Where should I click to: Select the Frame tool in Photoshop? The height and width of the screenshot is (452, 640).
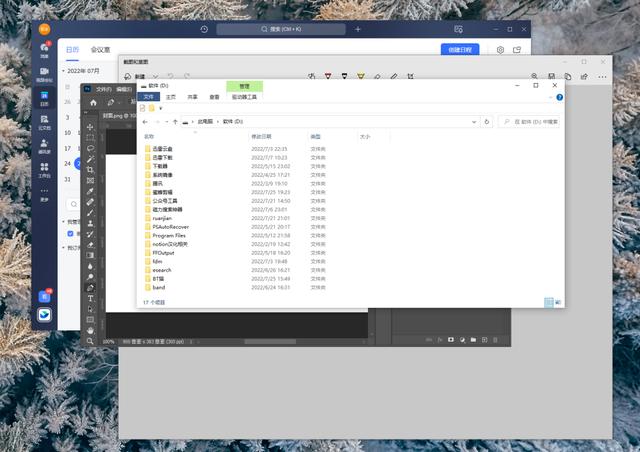coord(90,180)
